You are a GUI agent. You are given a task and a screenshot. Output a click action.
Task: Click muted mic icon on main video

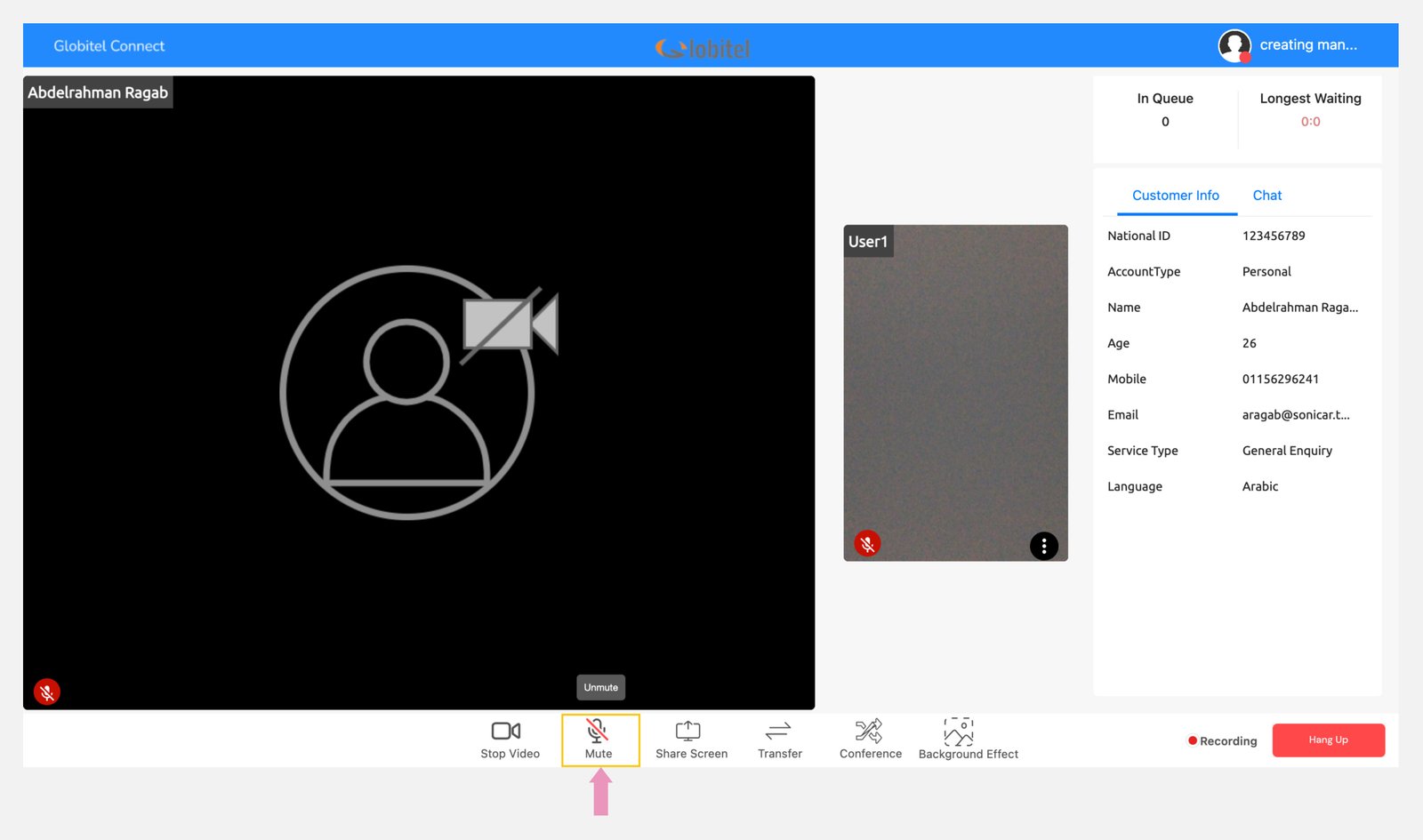point(47,692)
